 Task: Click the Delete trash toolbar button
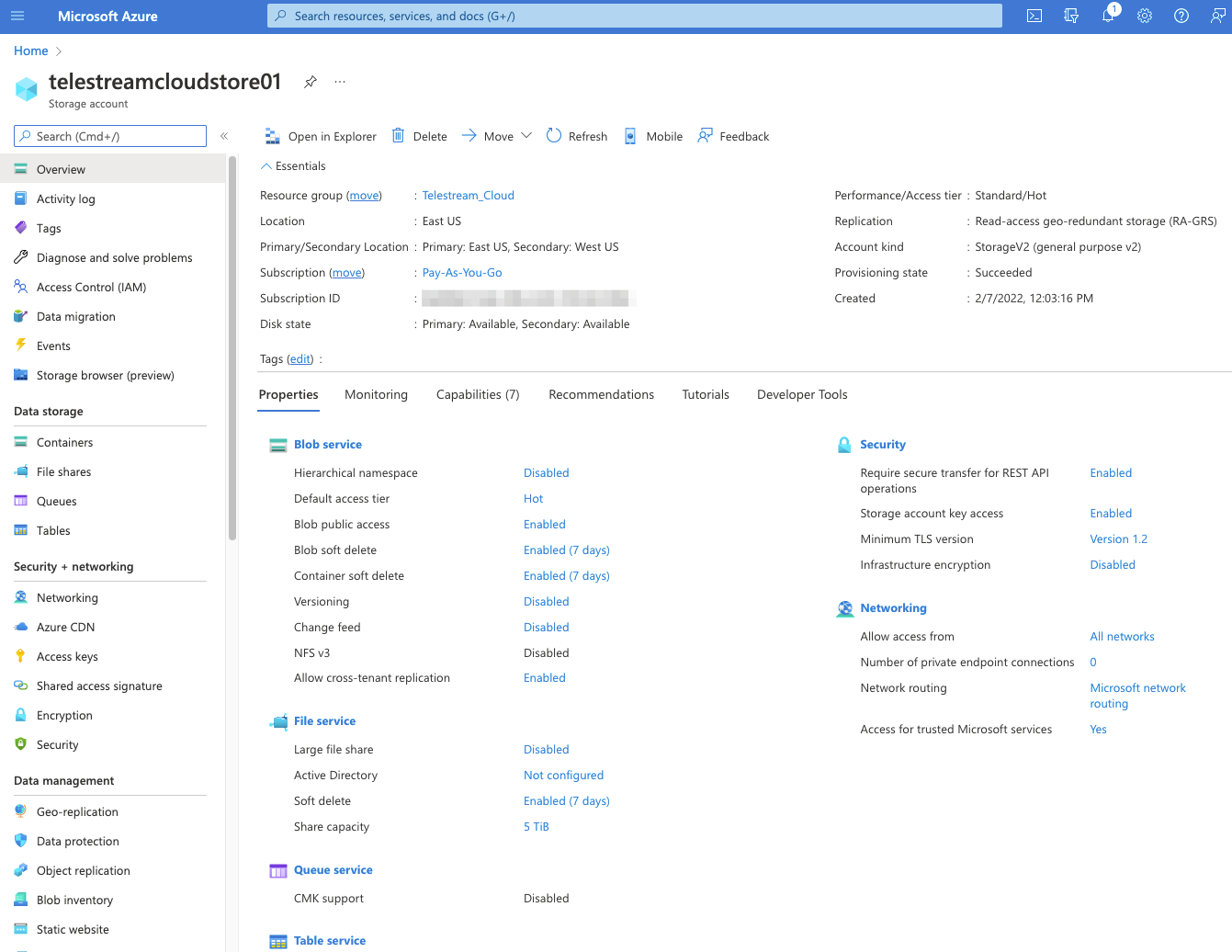click(x=420, y=136)
